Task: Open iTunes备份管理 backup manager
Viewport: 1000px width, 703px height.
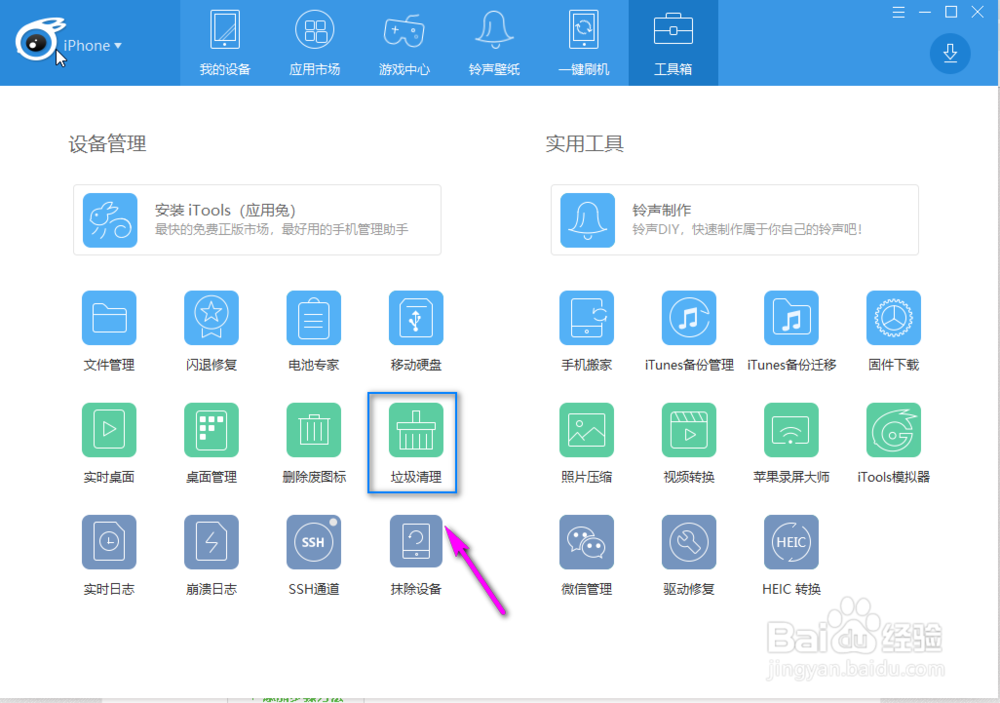Action: tap(689, 318)
